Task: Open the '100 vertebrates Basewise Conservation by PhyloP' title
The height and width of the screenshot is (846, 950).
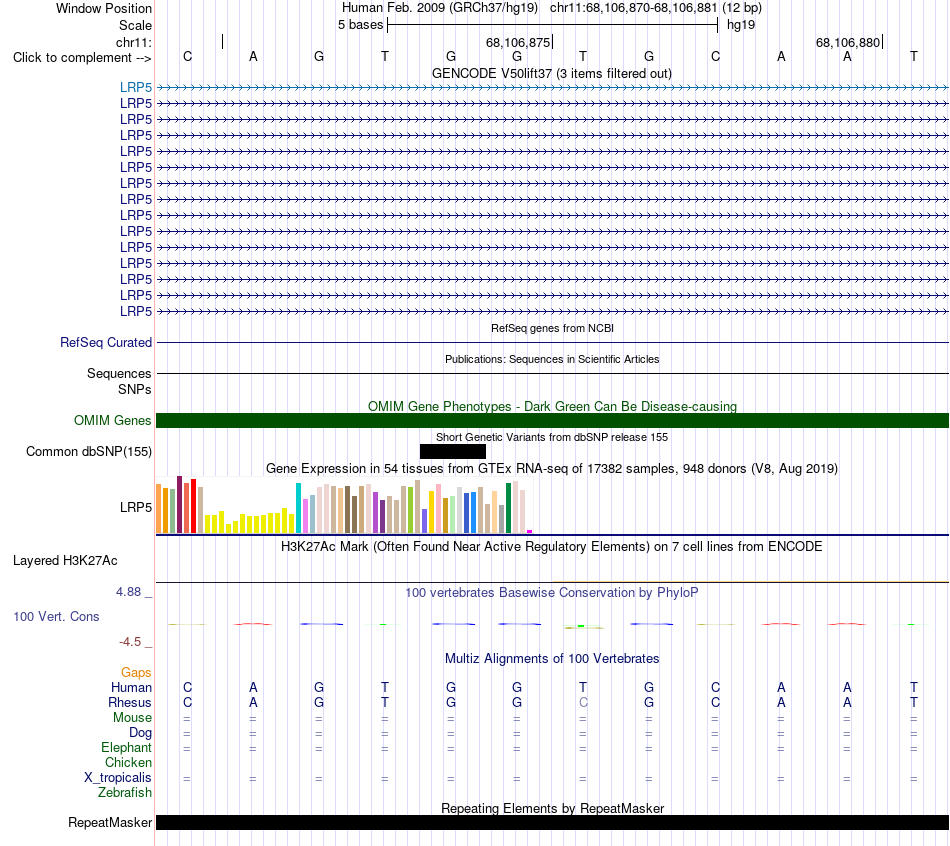Action: [552, 593]
